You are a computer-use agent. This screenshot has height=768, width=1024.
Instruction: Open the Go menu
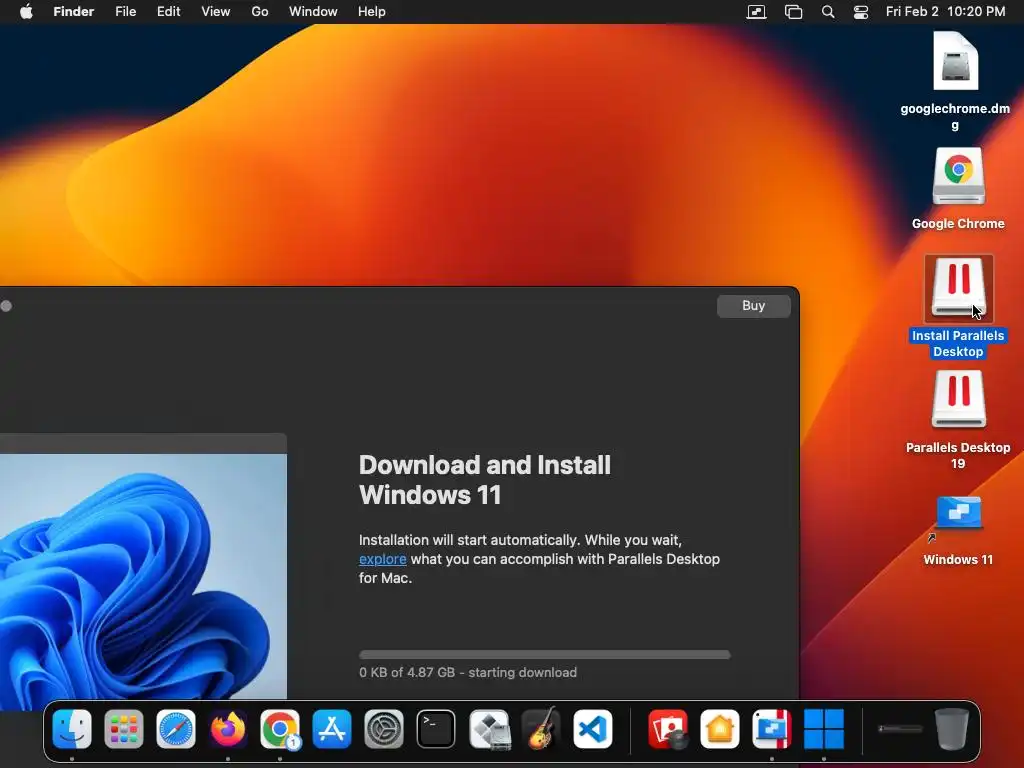tap(260, 12)
